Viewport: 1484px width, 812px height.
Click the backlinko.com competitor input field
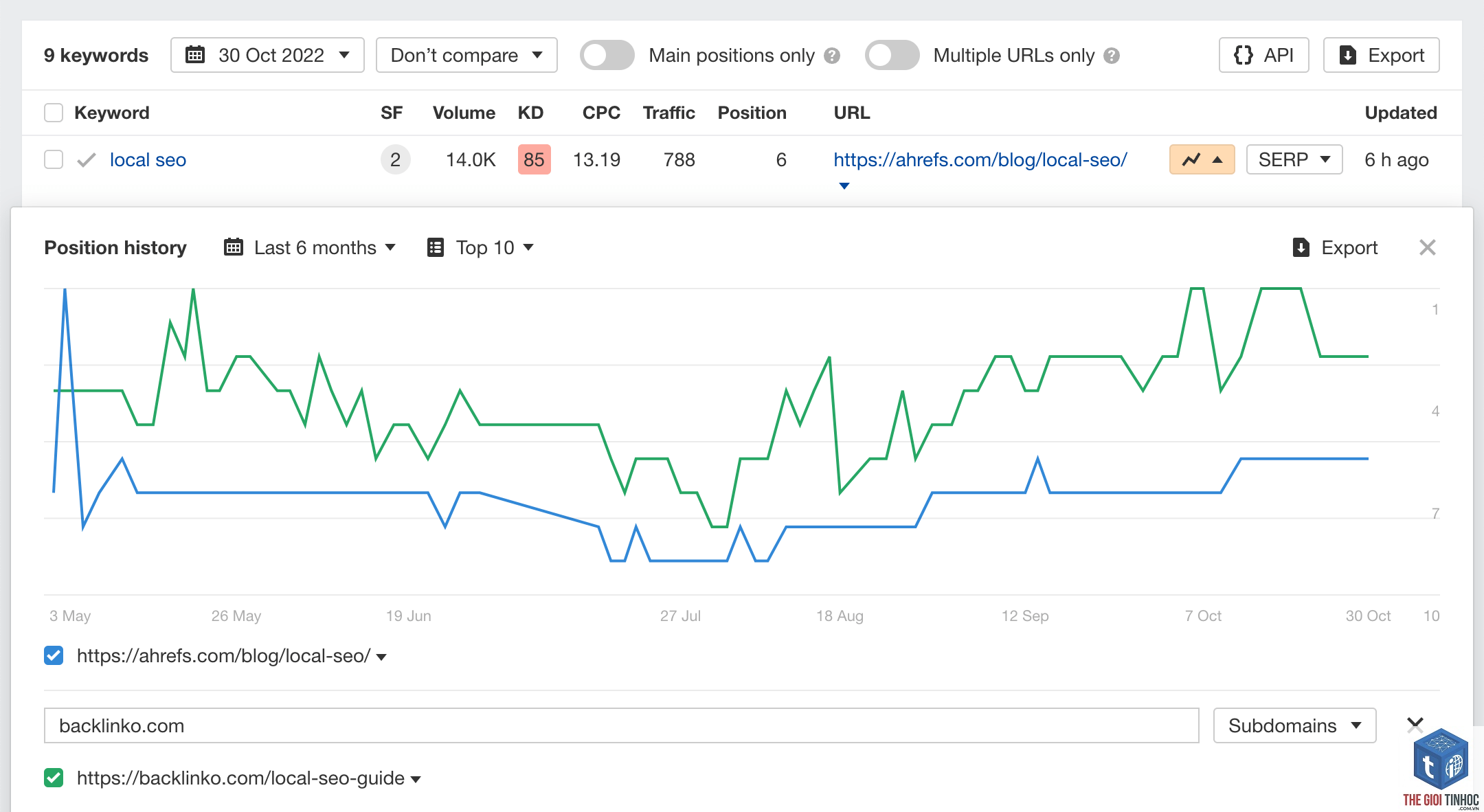pos(621,725)
